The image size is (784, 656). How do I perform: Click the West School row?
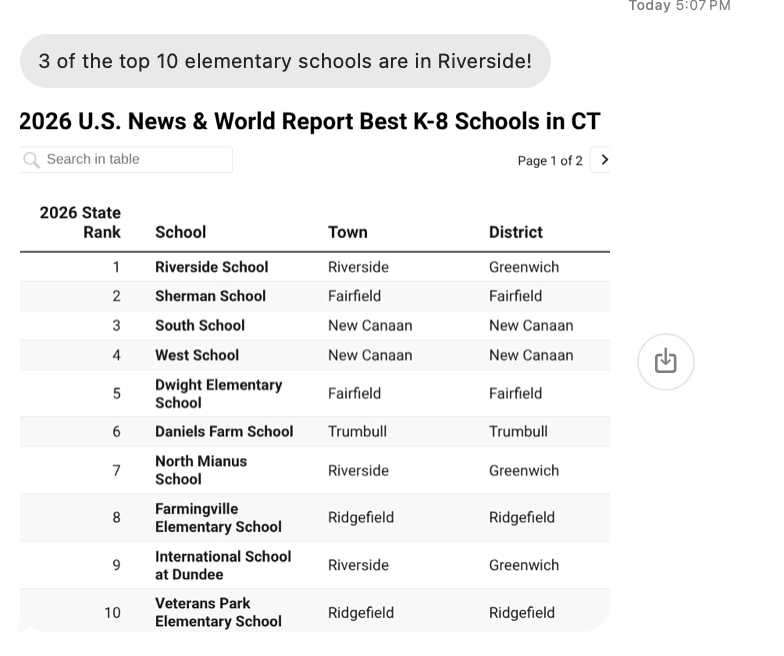tap(315, 355)
